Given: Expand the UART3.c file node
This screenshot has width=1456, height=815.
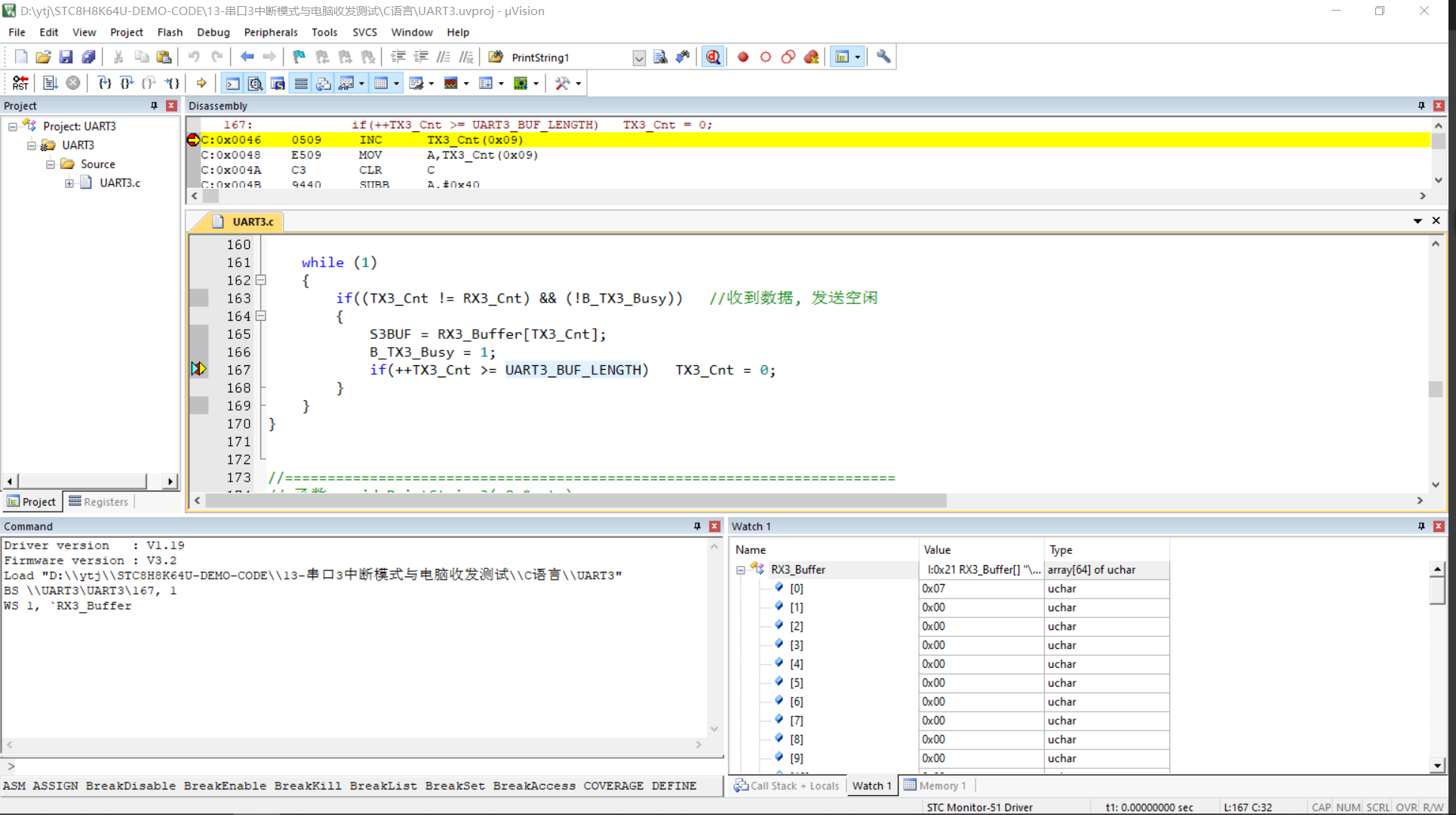Looking at the screenshot, I should (x=69, y=183).
